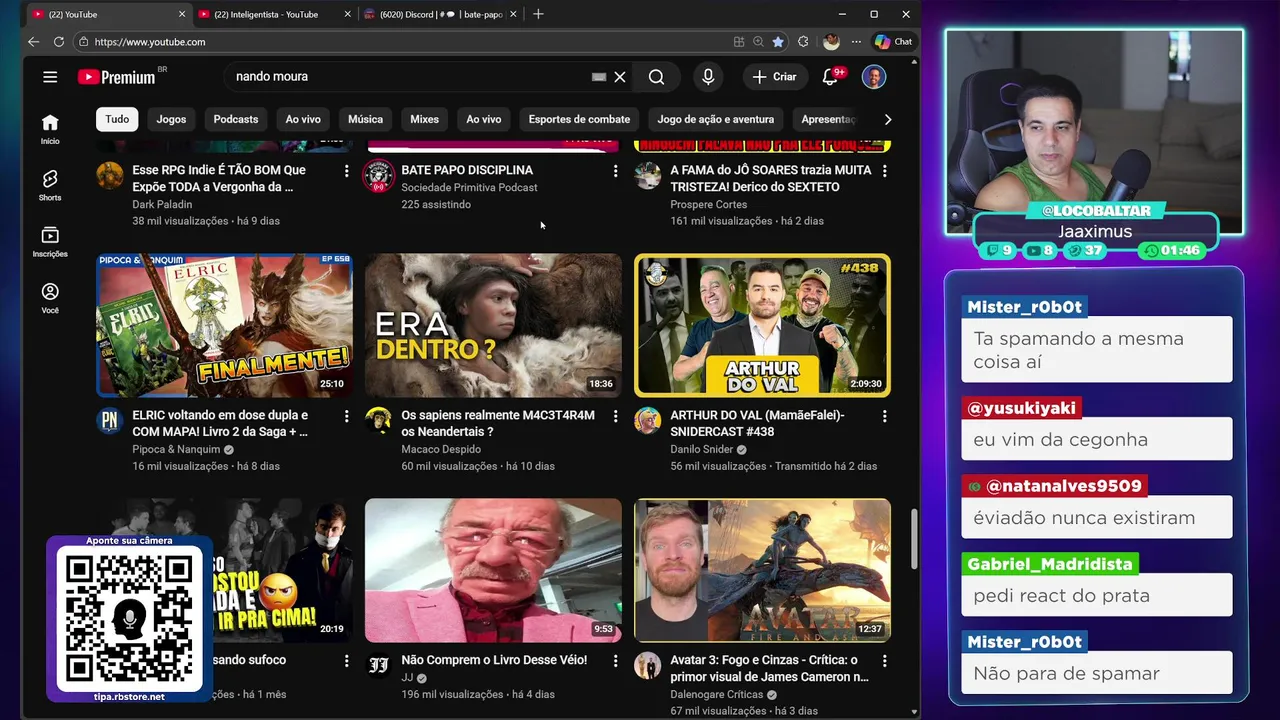Click the zoom magnifier in address bar

pyautogui.click(x=758, y=42)
